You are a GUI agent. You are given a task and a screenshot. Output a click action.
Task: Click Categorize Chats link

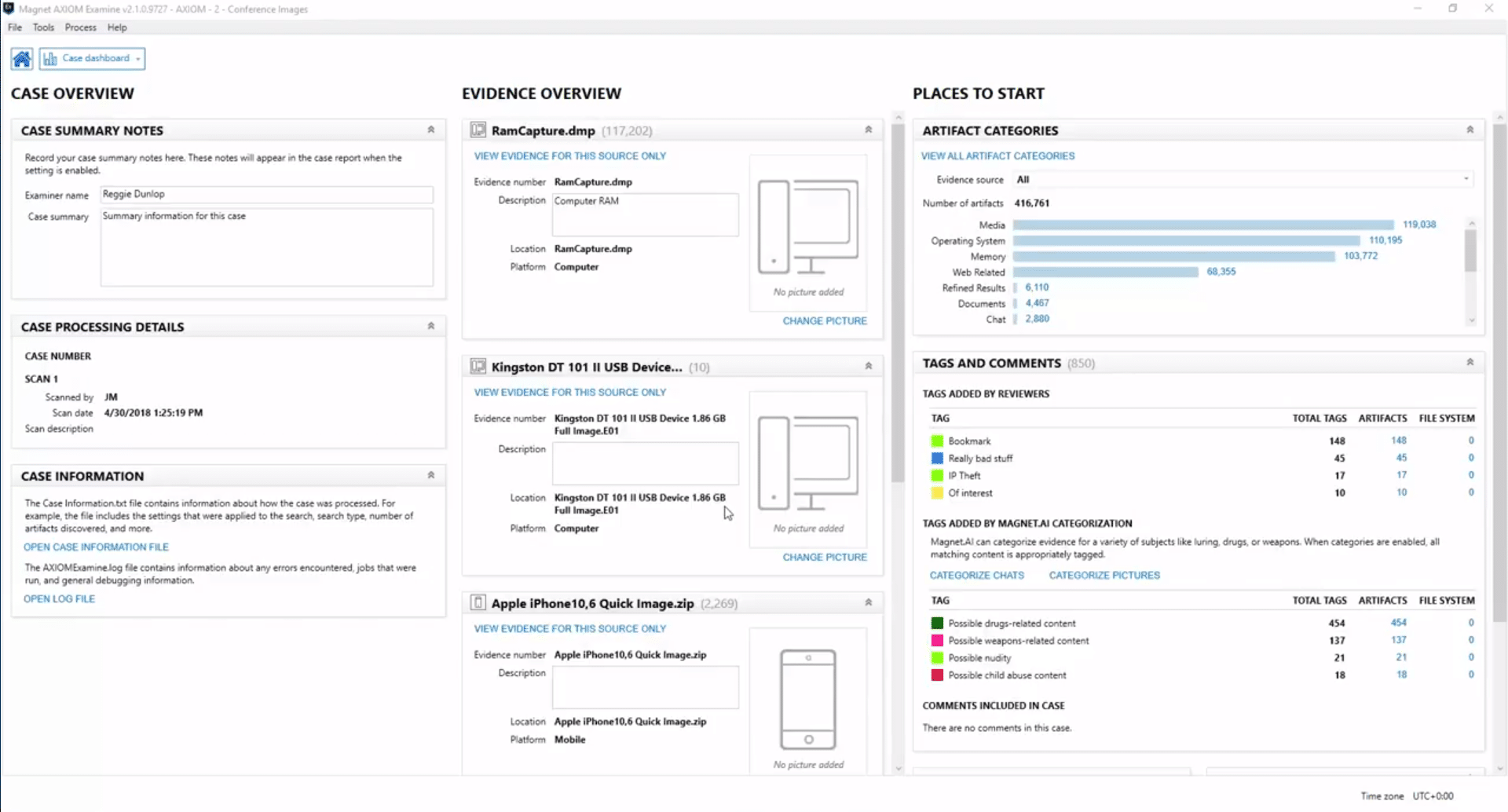click(x=977, y=576)
